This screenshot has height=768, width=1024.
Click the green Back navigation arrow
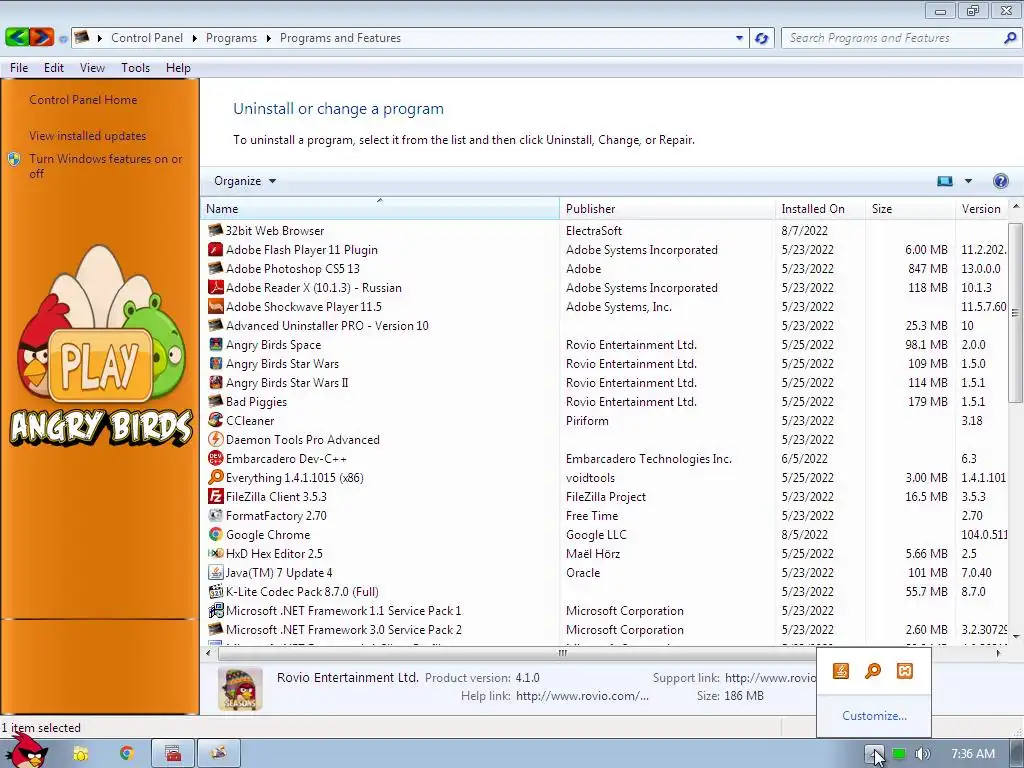(16, 37)
